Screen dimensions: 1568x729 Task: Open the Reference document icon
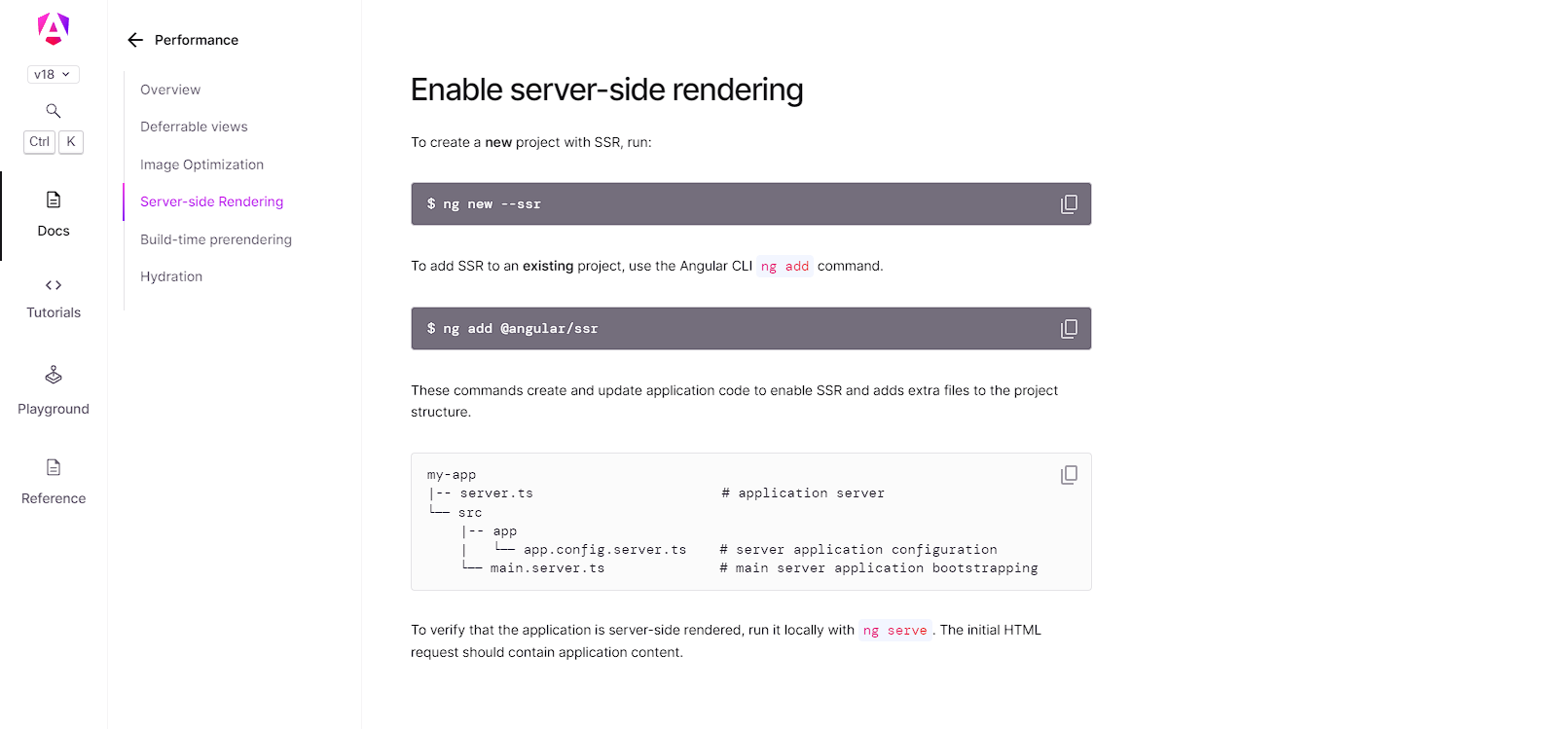54,467
